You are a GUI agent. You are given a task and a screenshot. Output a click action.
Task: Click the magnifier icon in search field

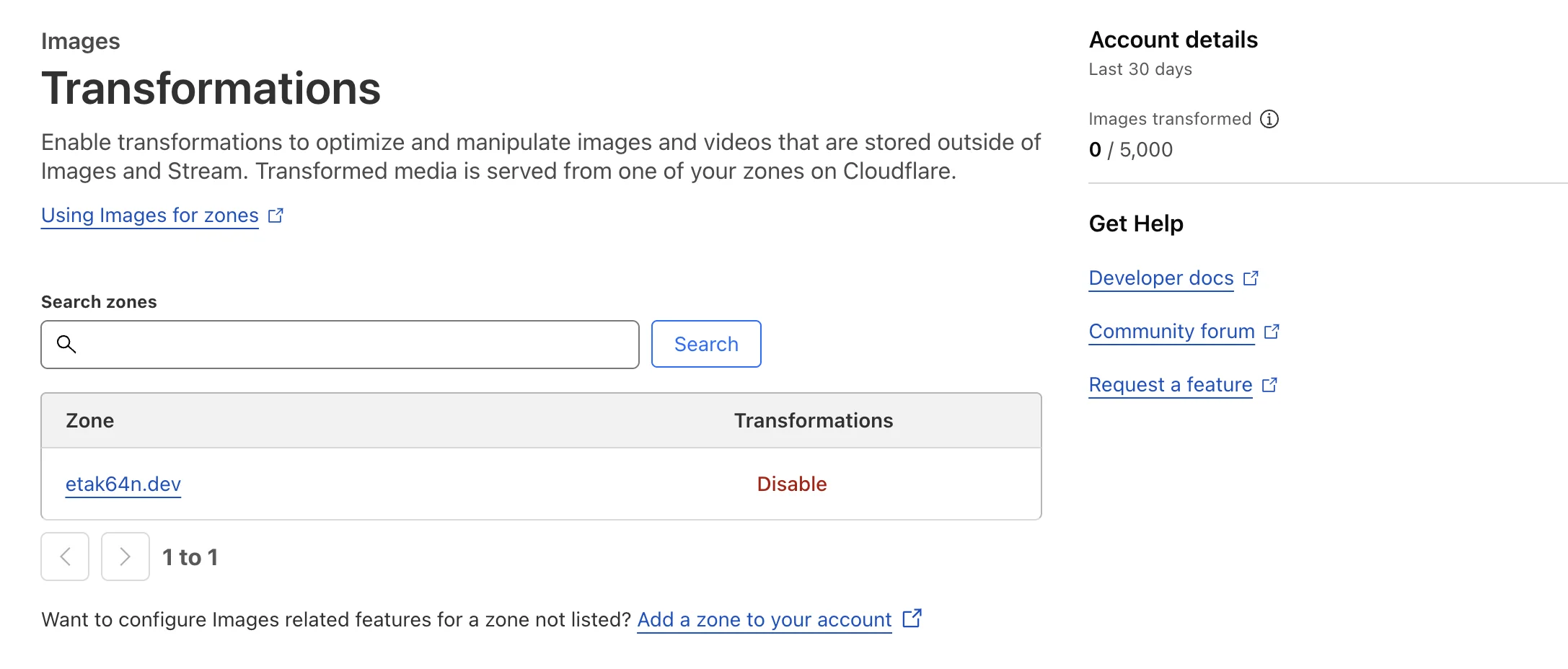[x=66, y=345]
